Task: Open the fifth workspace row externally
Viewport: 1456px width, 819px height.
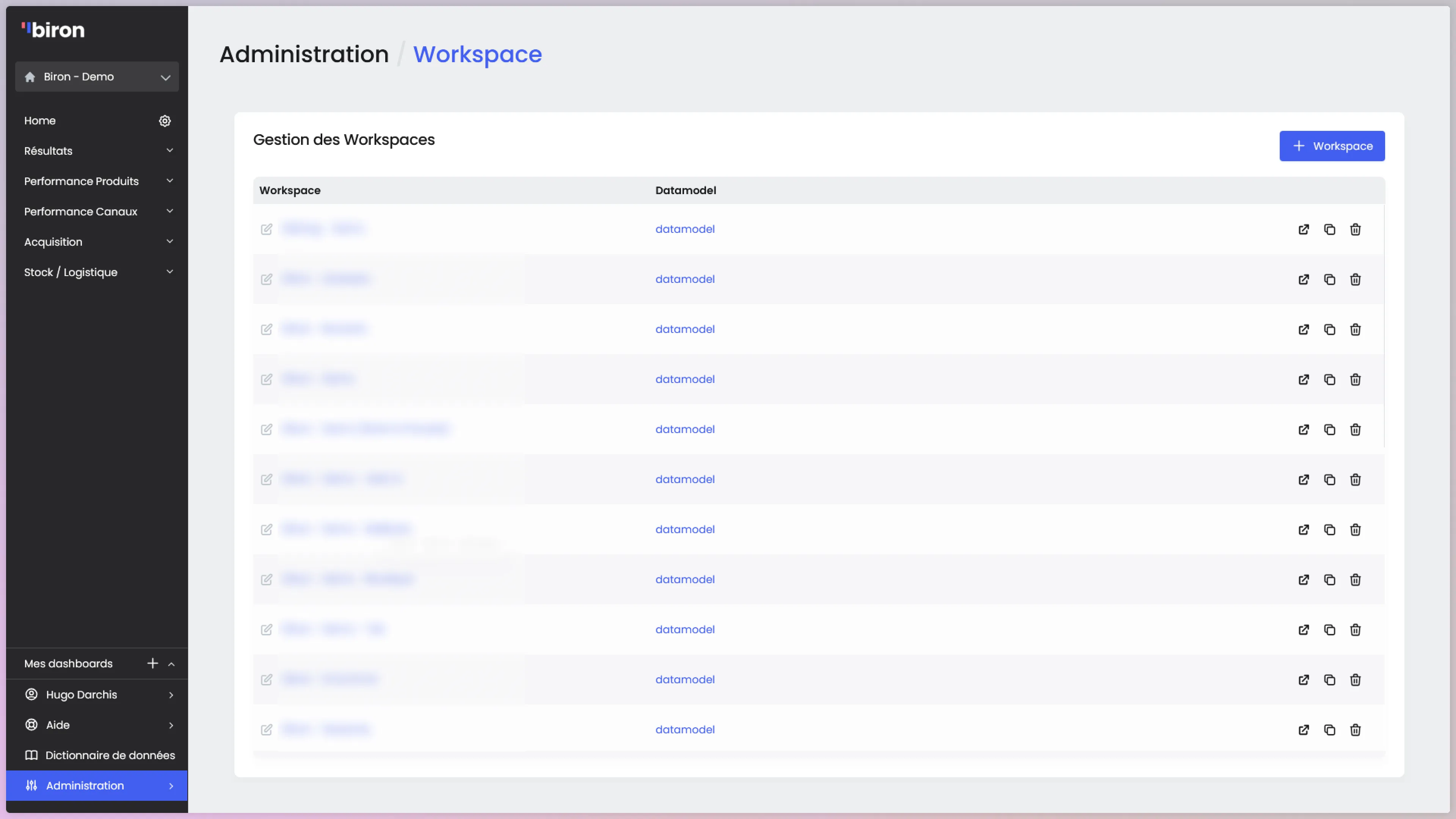Action: pyautogui.click(x=1304, y=430)
